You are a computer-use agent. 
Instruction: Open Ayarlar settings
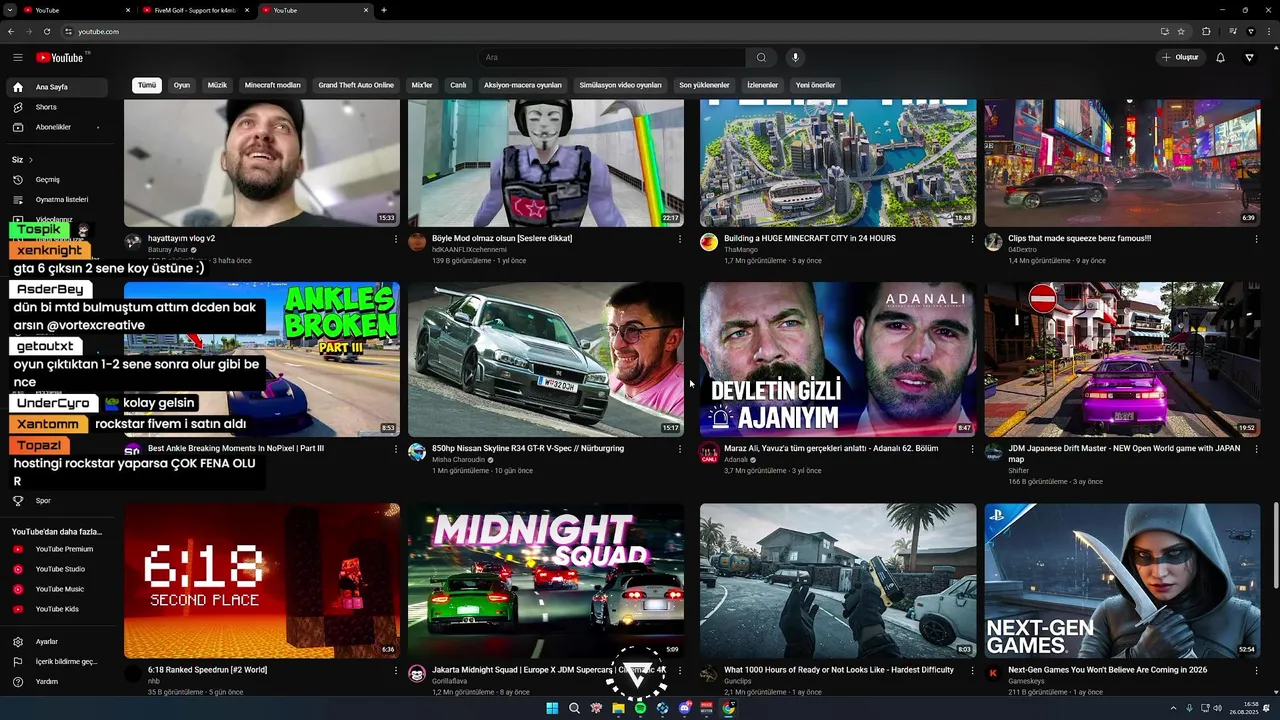56,642
